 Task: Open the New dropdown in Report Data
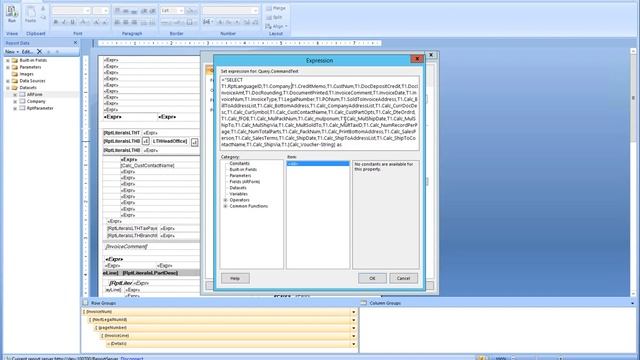point(12,52)
